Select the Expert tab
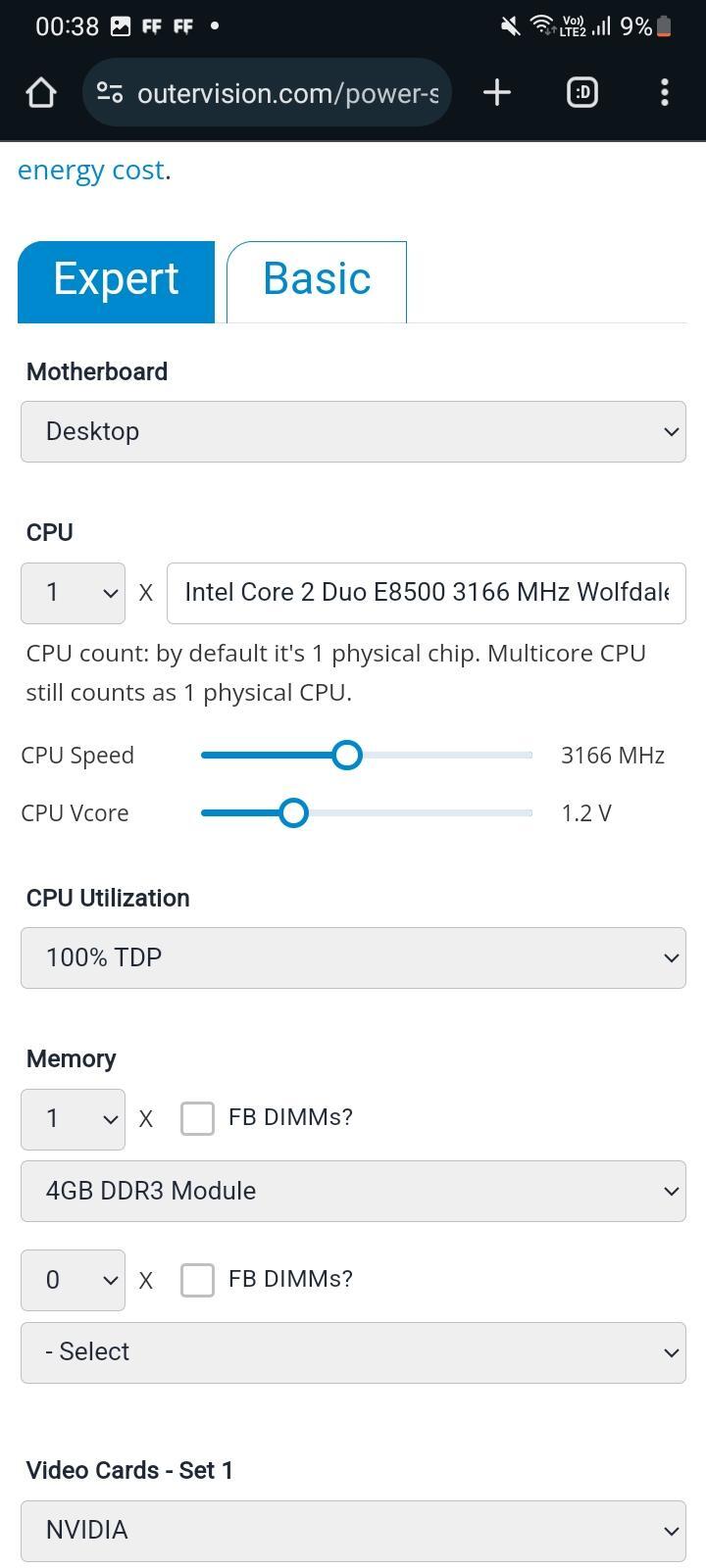Image resolution: width=706 pixels, height=1568 pixels. (x=116, y=281)
